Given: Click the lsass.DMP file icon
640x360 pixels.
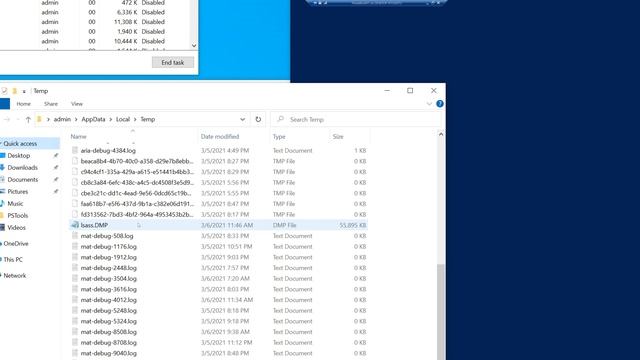Looking at the screenshot, I should click(75, 225).
